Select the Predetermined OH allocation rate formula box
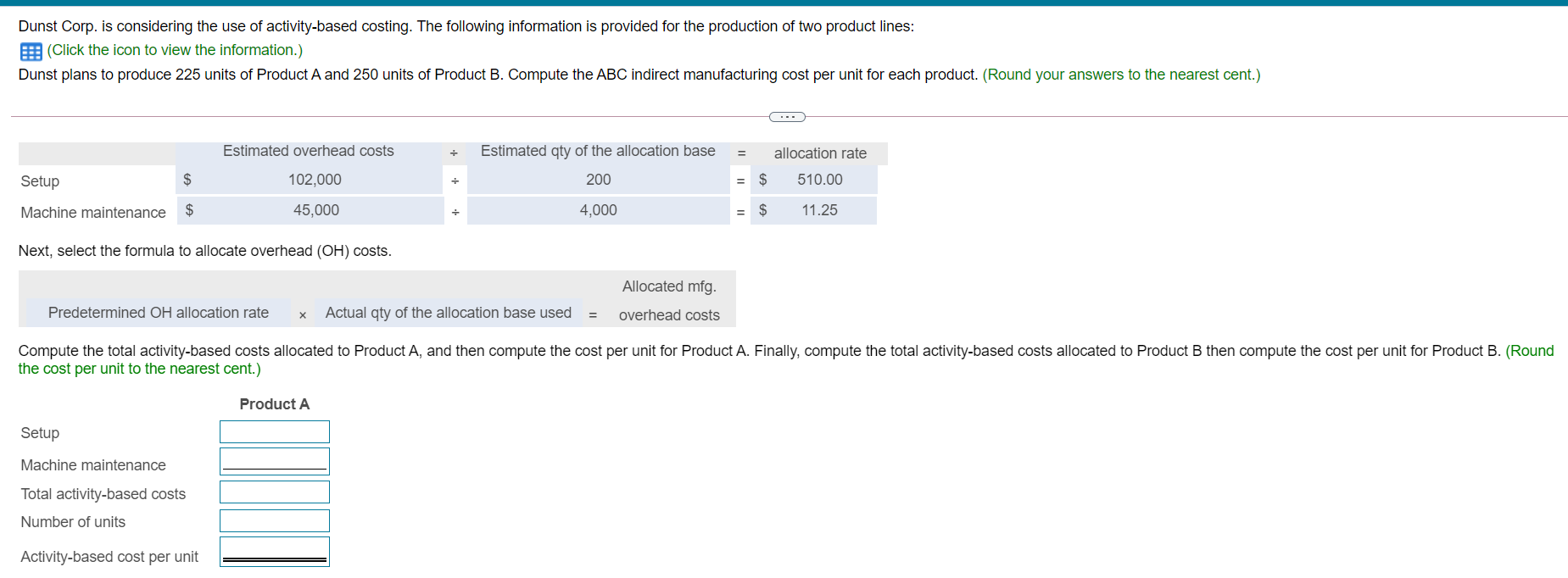 (x=159, y=313)
